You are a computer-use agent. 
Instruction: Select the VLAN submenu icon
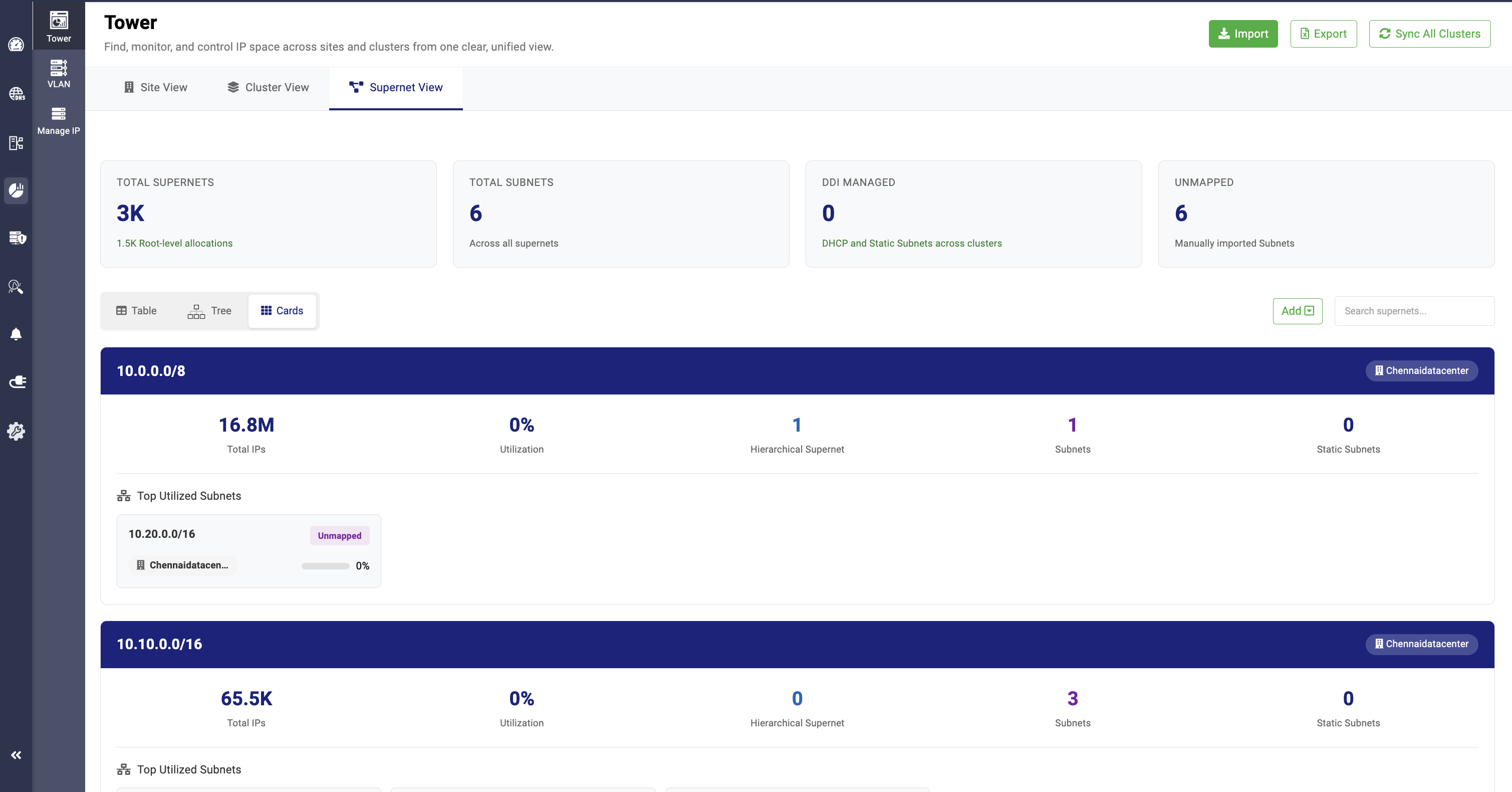(59, 73)
